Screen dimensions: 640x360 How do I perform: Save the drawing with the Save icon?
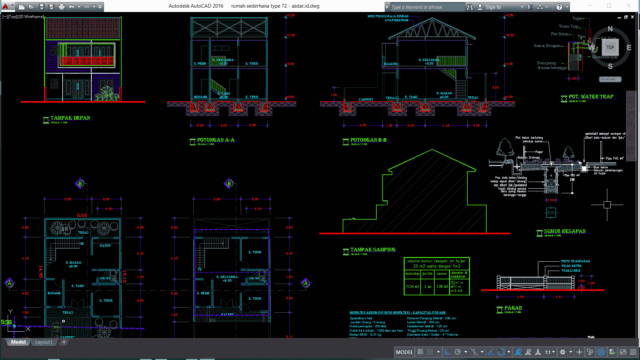point(42,7)
